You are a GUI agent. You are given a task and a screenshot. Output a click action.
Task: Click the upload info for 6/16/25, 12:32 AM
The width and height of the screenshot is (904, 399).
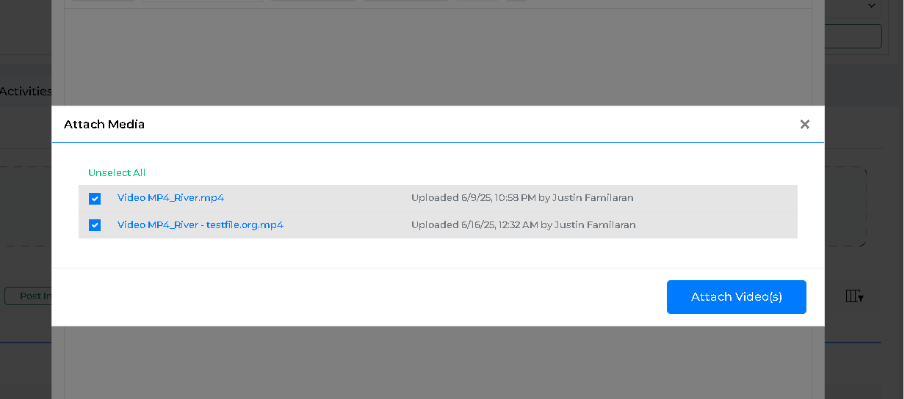click(523, 225)
